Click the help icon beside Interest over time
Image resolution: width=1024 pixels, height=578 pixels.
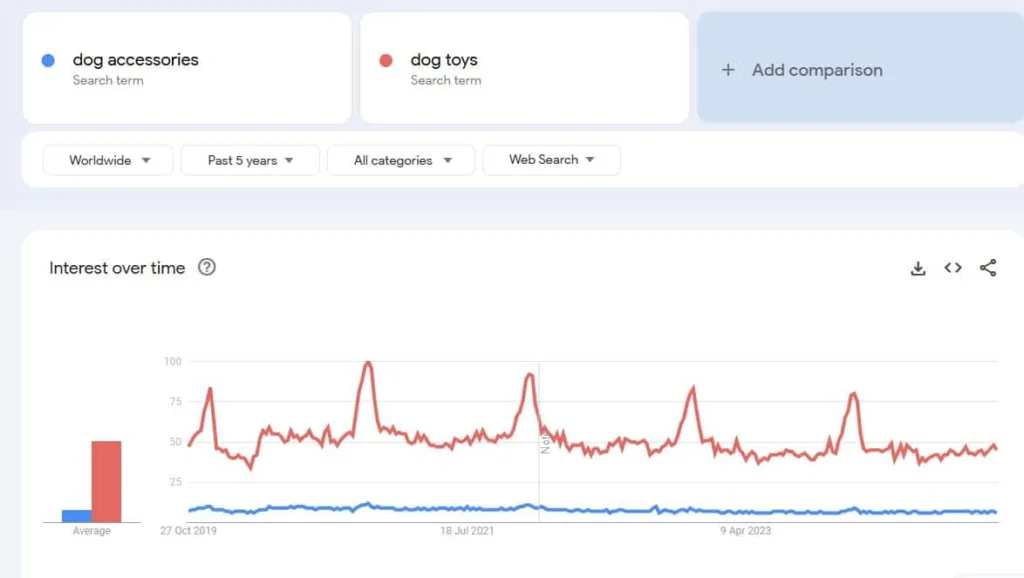[207, 267]
